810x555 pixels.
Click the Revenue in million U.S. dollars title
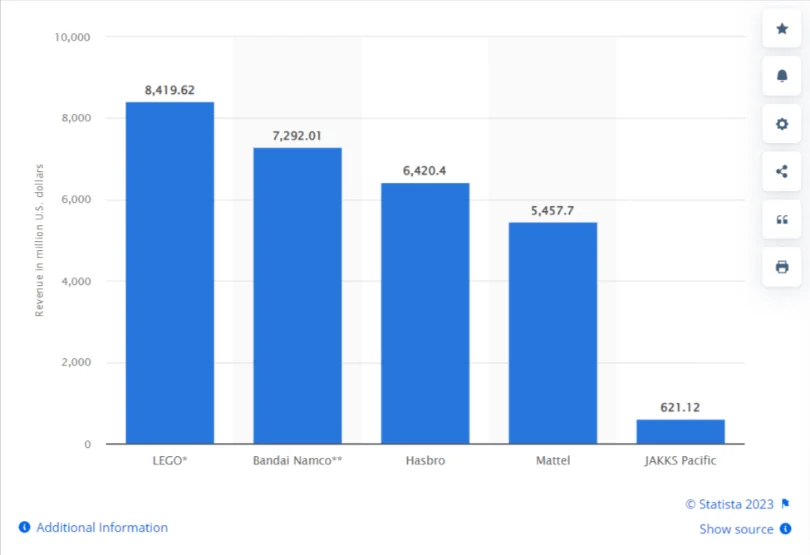(40, 240)
